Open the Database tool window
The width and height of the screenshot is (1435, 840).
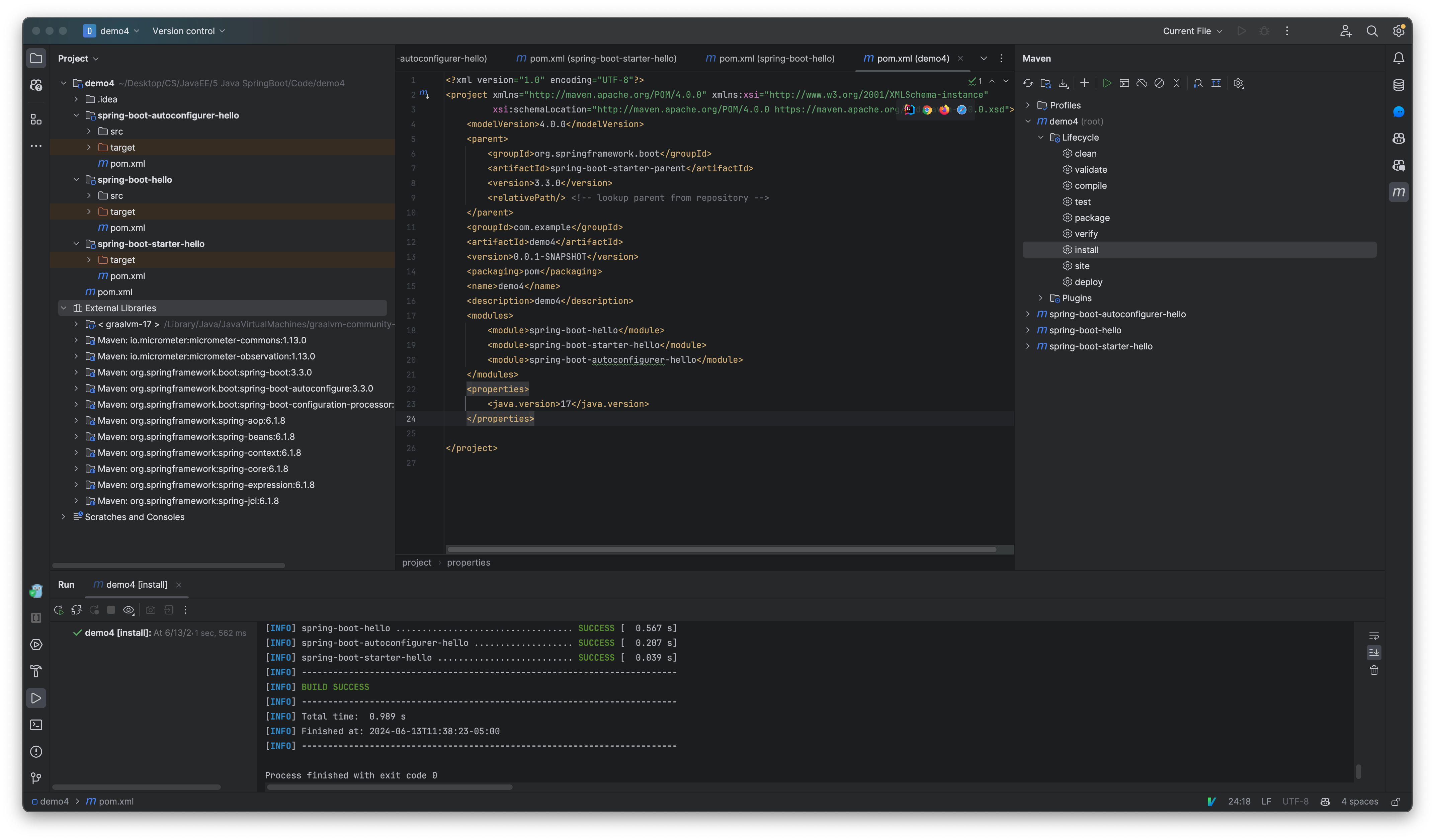pyautogui.click(x=1399, y=85)
